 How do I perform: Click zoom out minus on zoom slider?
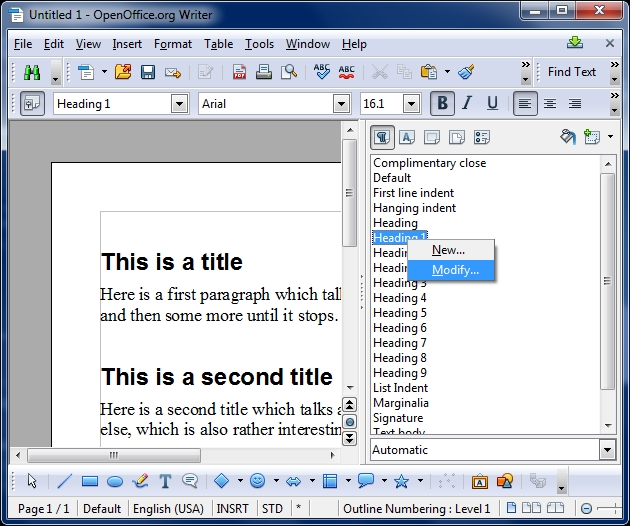(586, 509)
